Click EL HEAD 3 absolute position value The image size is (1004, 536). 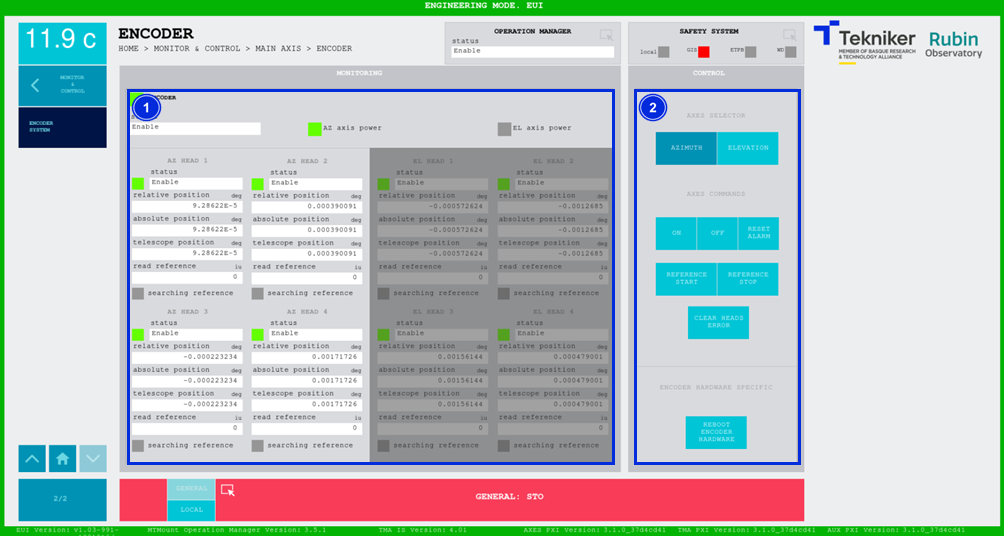[x=433, y=381]
